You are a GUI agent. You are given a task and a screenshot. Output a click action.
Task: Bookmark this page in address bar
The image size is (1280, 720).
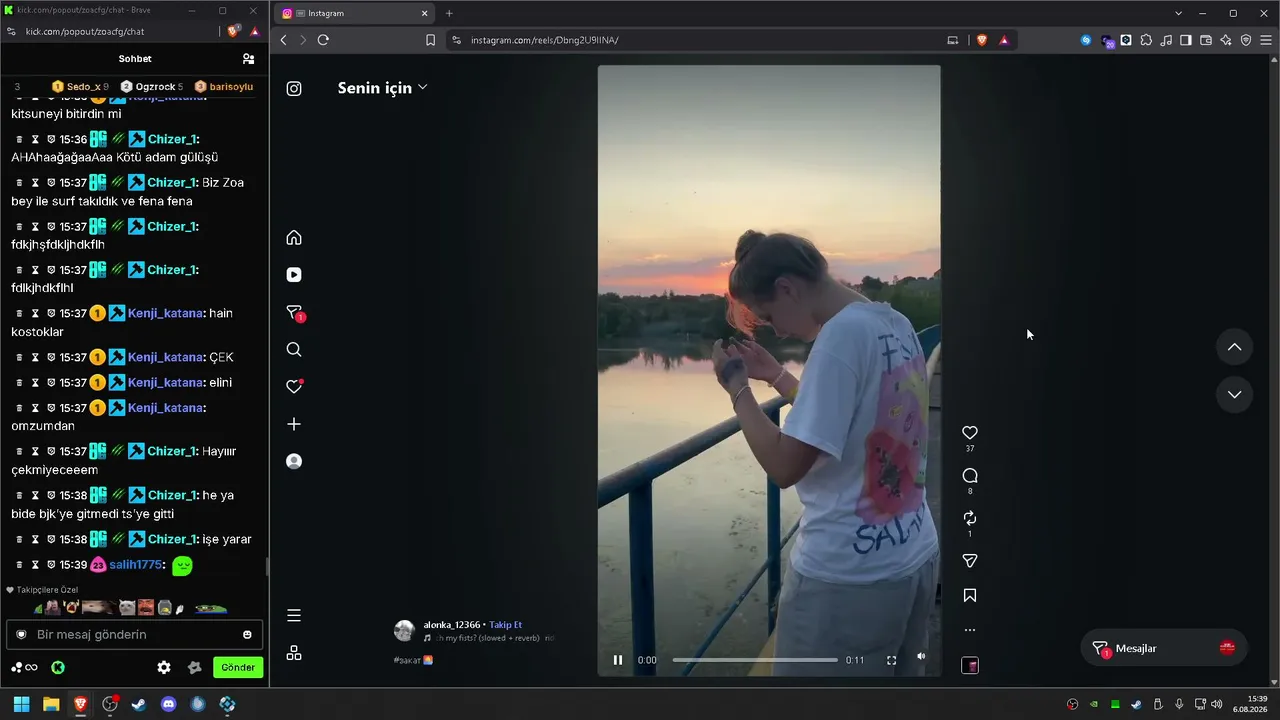tap(430, 40)
